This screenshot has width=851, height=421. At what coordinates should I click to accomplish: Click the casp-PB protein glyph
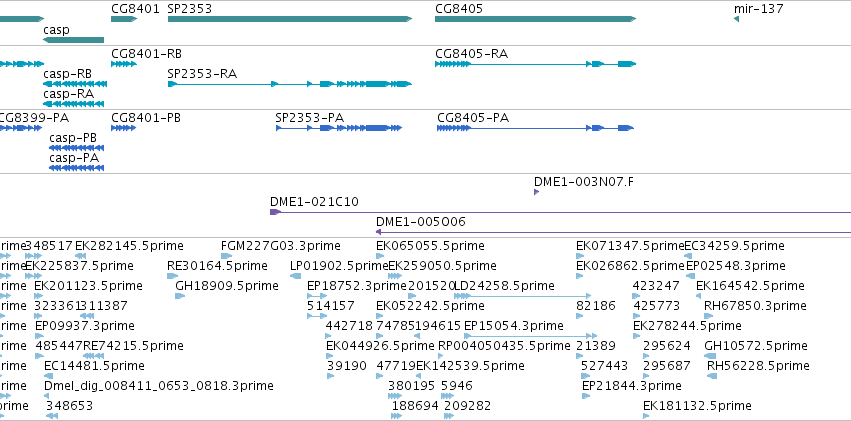(x=77, y=148)
